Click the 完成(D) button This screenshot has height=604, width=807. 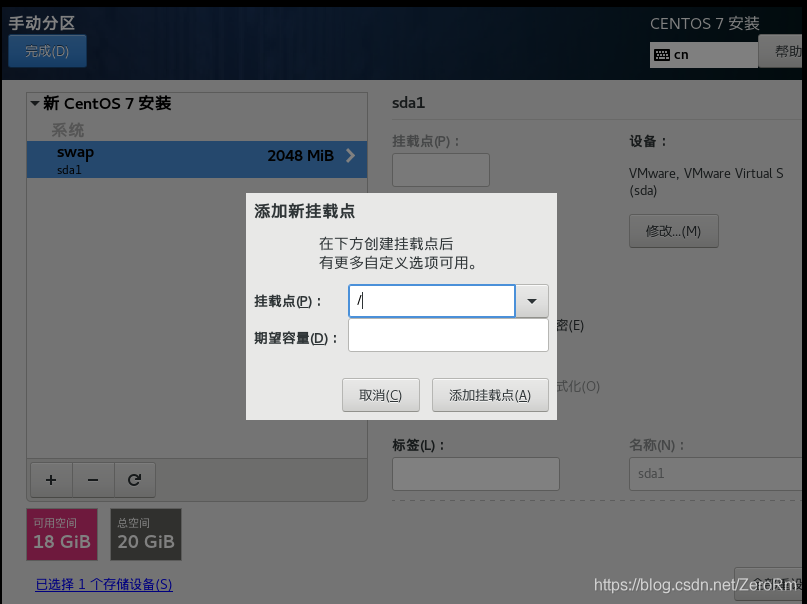[47, 51]
